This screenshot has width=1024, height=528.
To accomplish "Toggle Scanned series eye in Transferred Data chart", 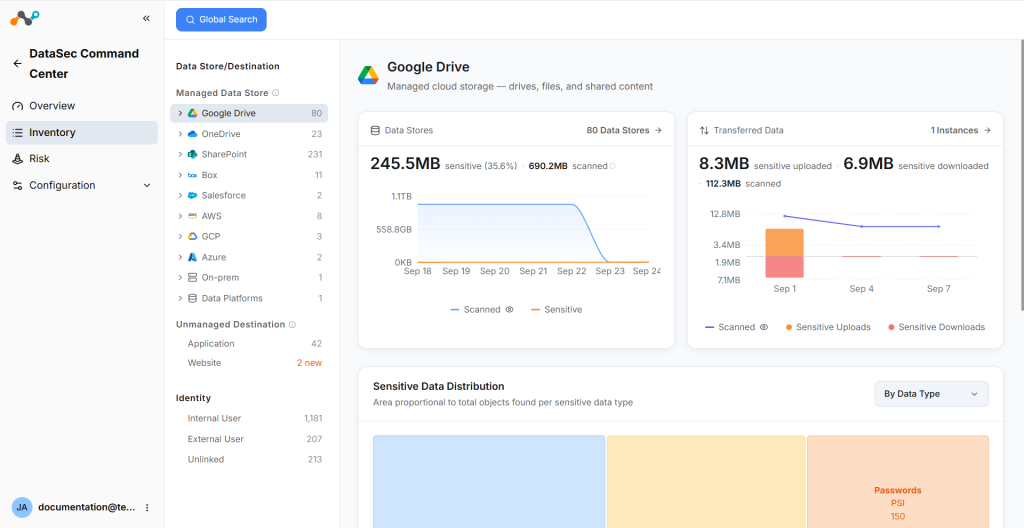I will point(764,327).
